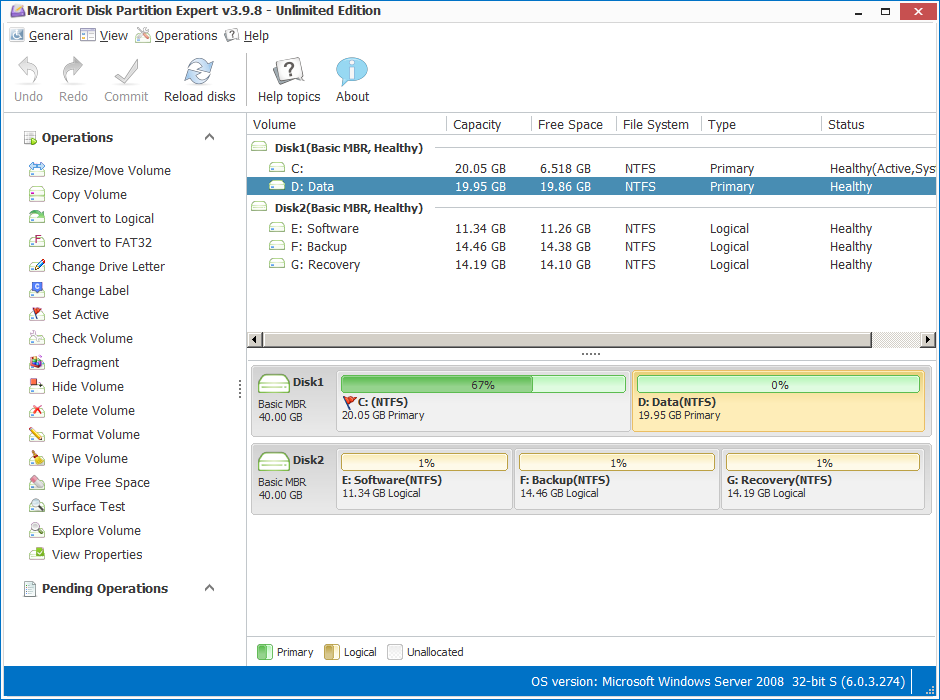Sort by the Type column header

761,124
